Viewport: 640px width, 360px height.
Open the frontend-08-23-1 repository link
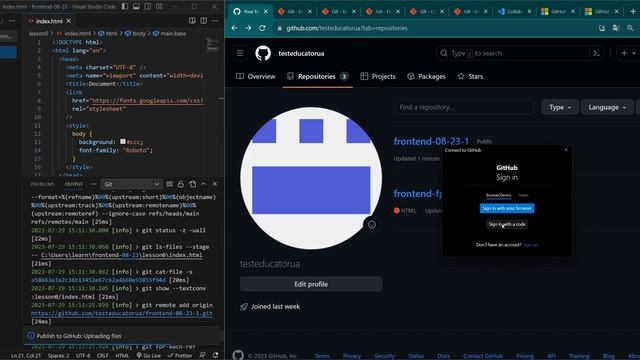(x=431, y=141)
